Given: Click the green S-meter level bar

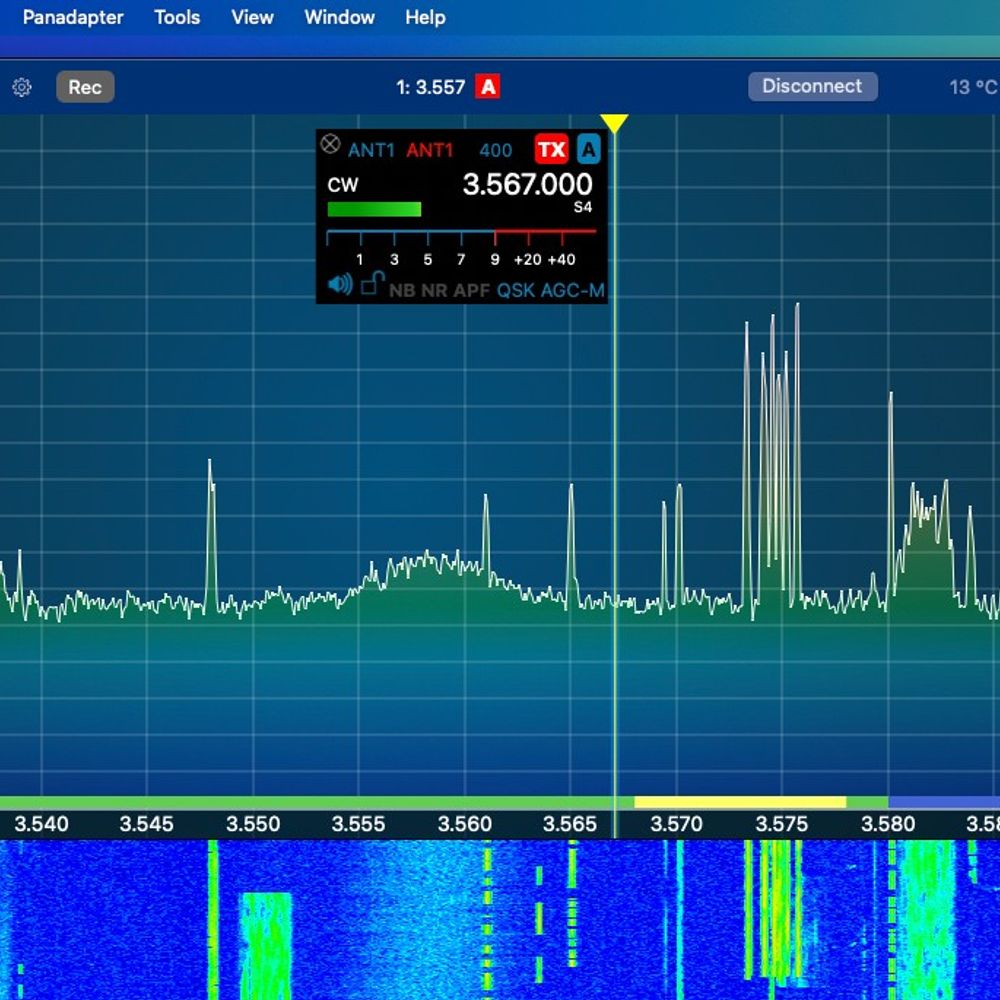Looking at the screenshot, I should (x=374, y=209).
